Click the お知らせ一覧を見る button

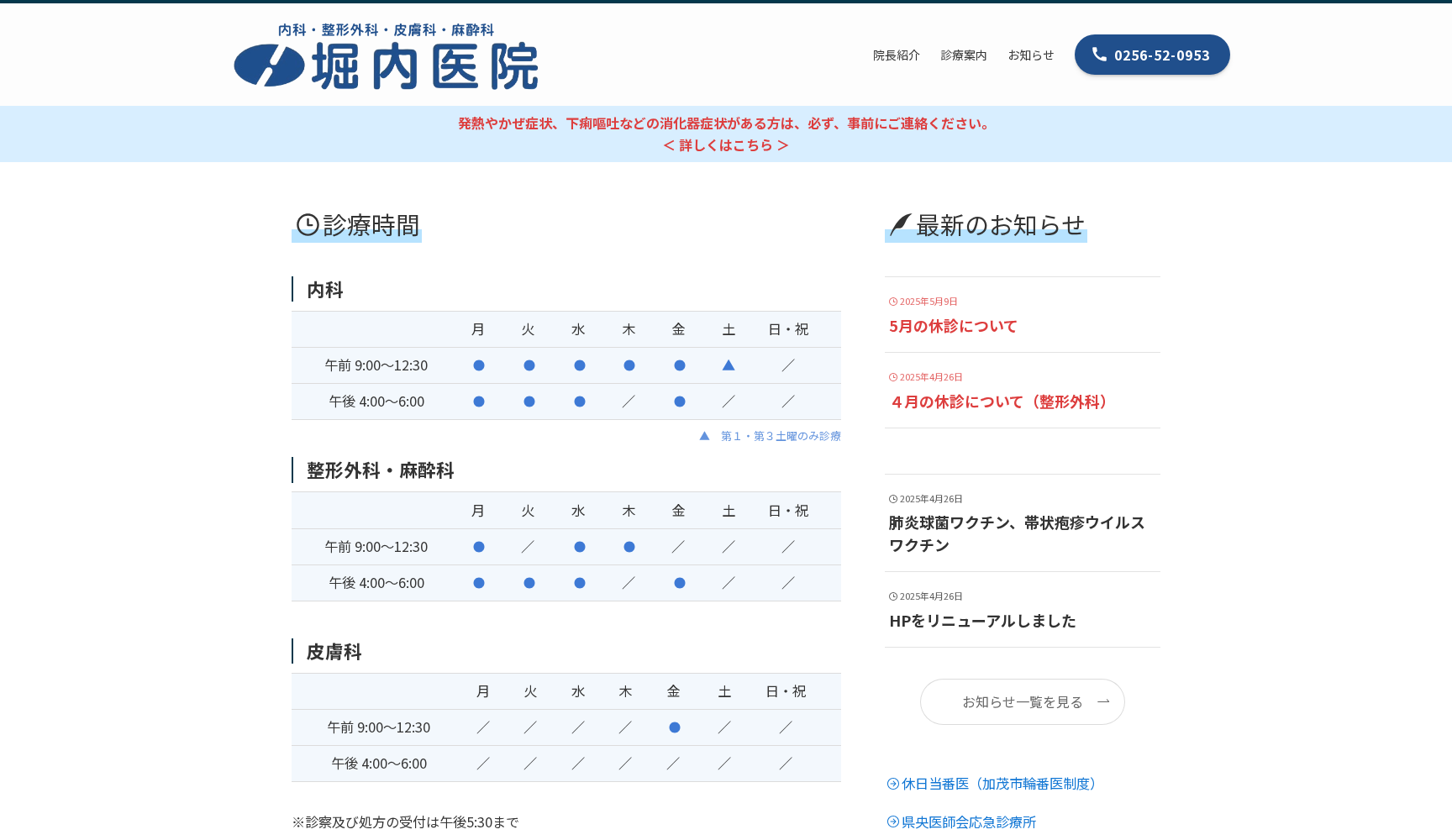[x=1022, y=701]
